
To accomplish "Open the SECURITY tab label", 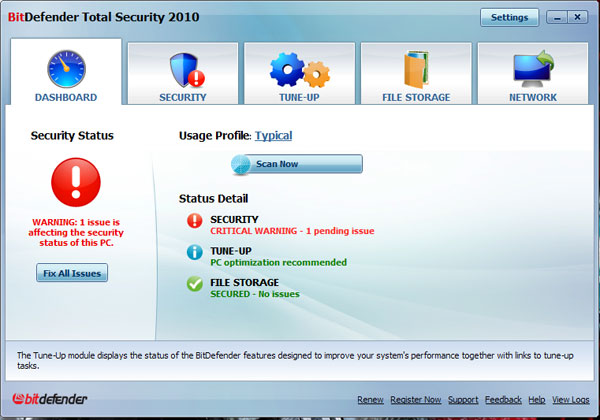I will click(183, 98).
